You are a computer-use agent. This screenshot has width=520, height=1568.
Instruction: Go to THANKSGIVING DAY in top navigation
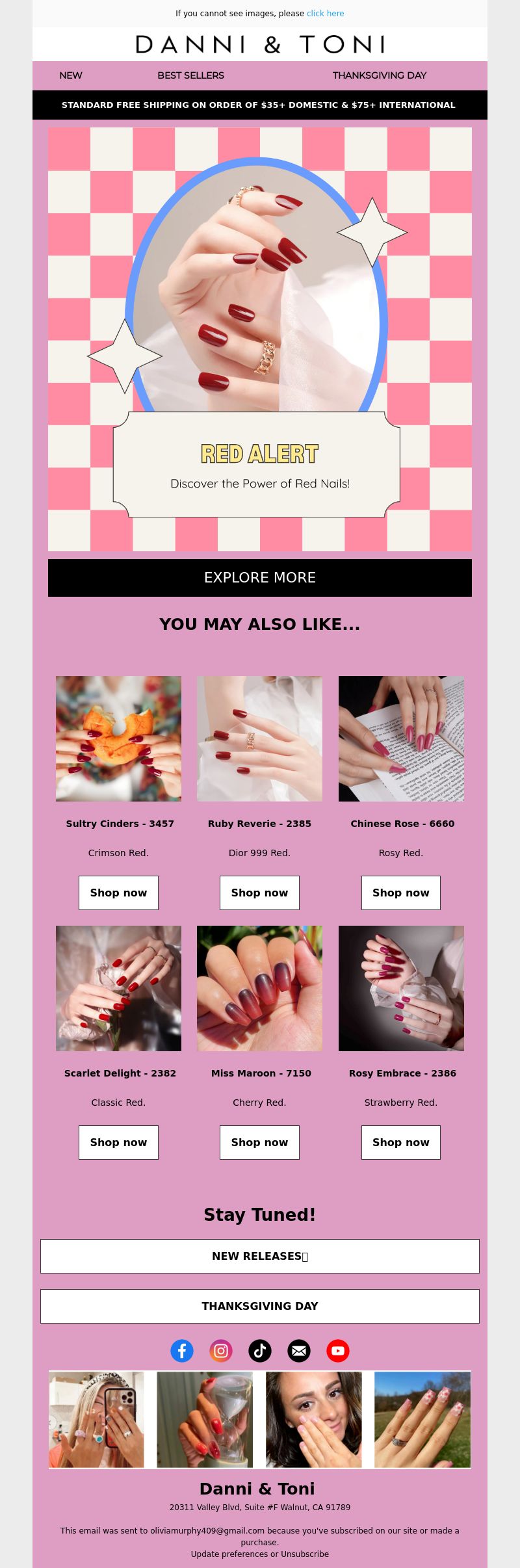click(380, 75)
